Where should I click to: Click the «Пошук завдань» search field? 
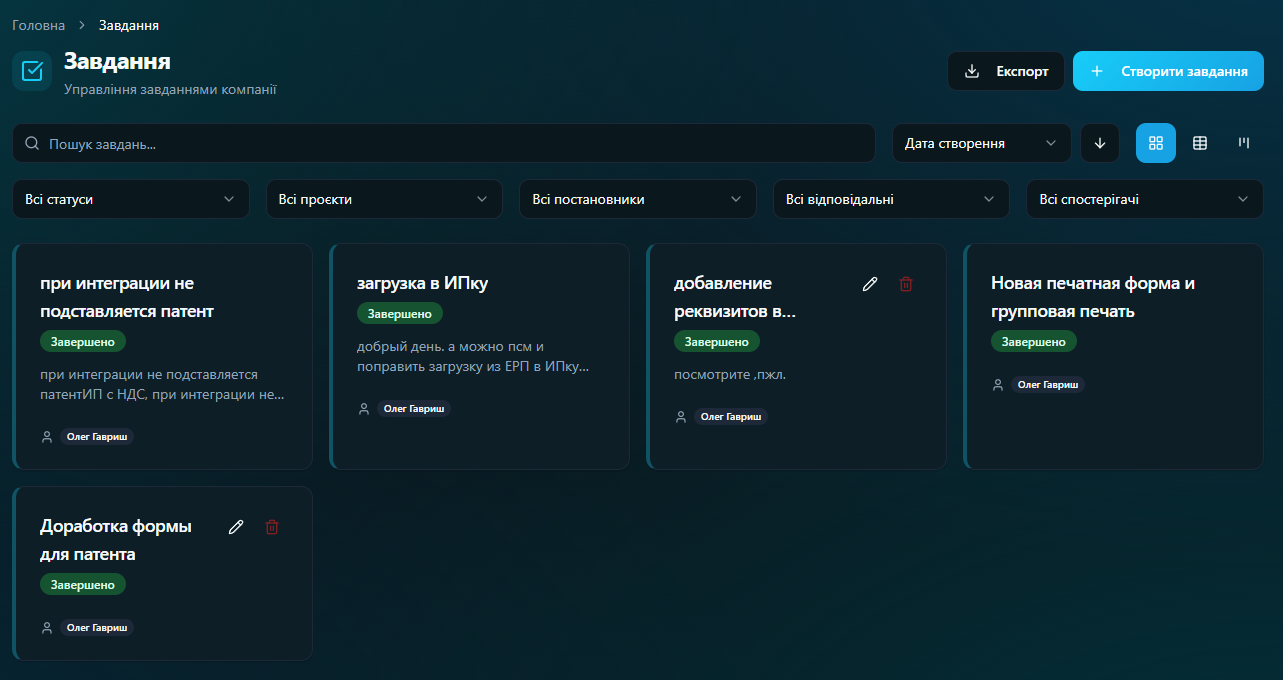(x=443, y=143)
